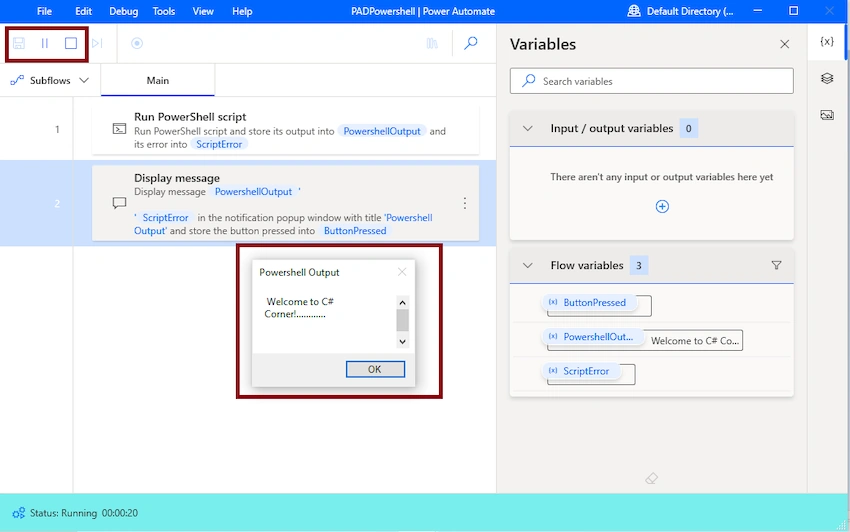This screenshot has width=850, height=532.
Task: Close the Powershell Output dialog
Action: [402, 272]
